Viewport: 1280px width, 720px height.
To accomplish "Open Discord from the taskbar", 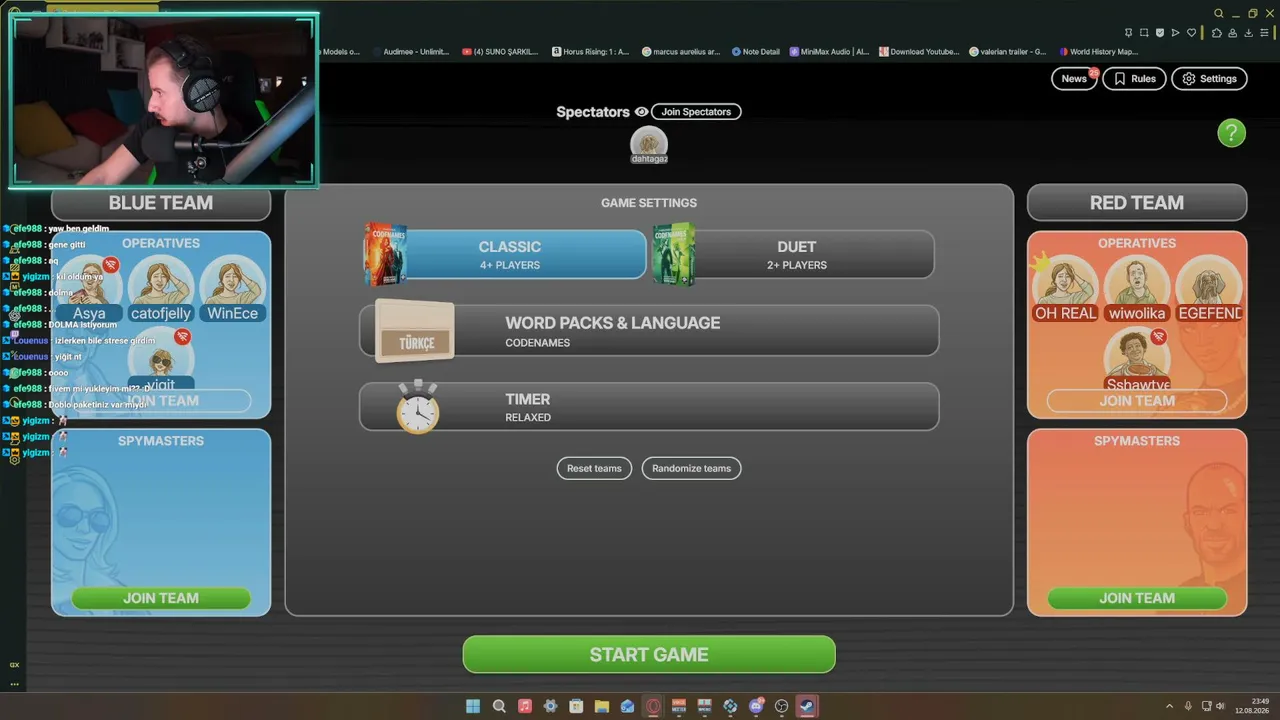I will click(756, 706).
